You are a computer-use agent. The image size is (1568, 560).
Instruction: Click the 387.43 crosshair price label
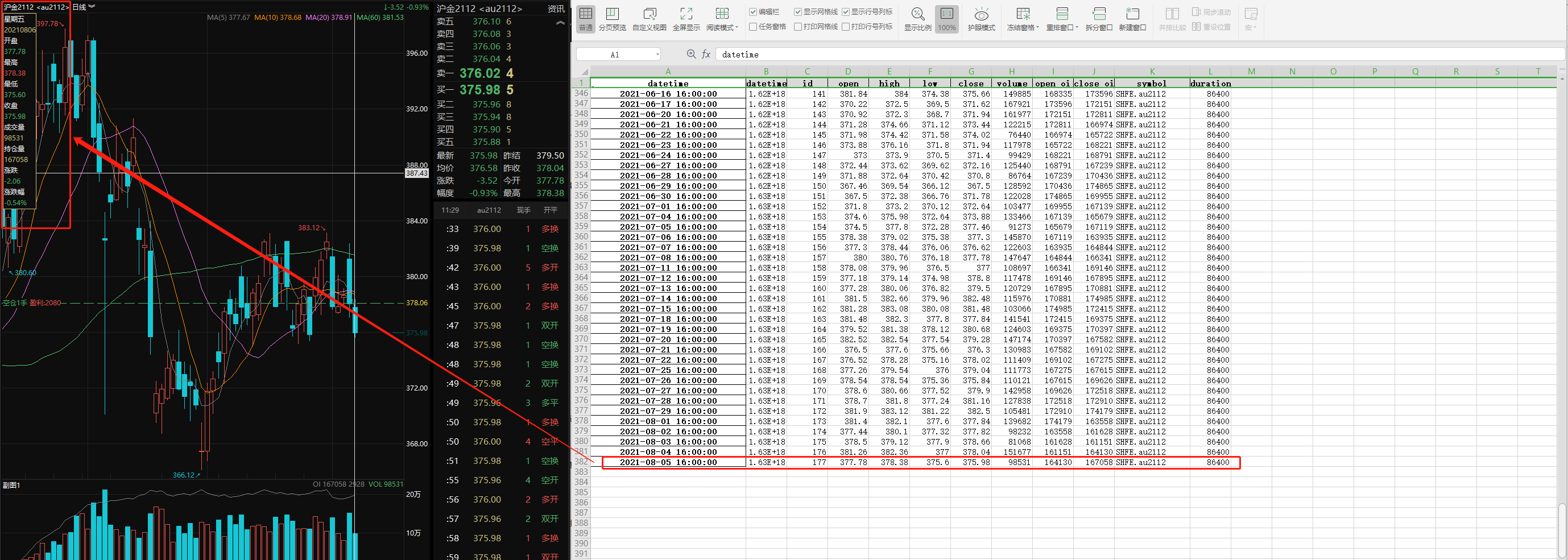point(417,173)
